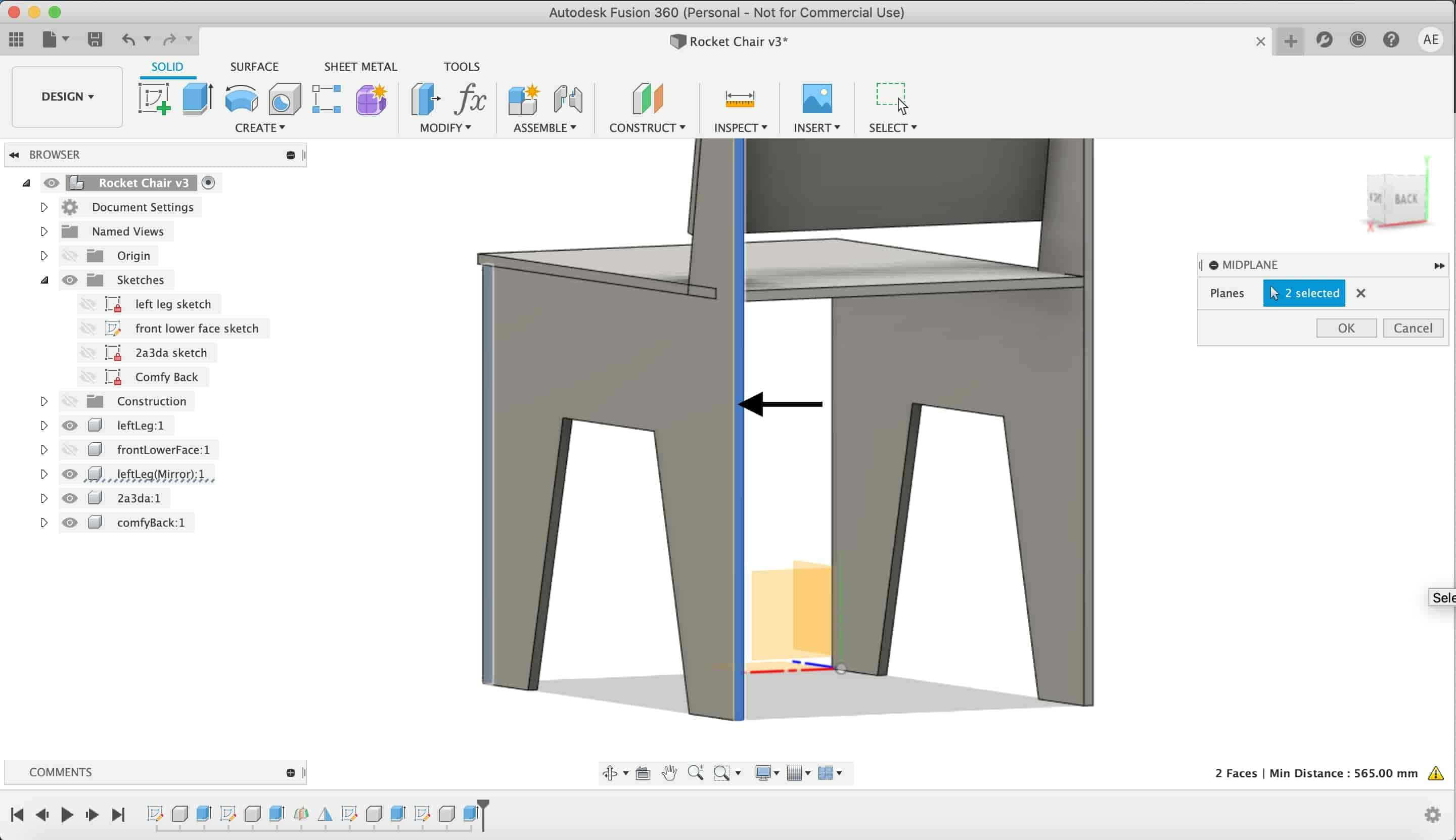Image resolution: width=1456 pixels, height=840 pixels.
Task: Click the Look At icon
Action: click(x=643, y=773)
